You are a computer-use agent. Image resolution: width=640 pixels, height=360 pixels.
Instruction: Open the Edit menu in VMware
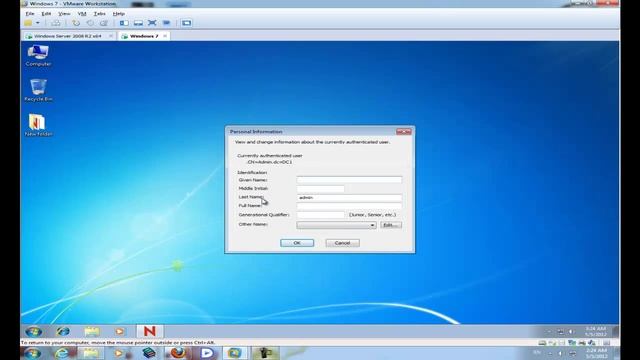46,13
